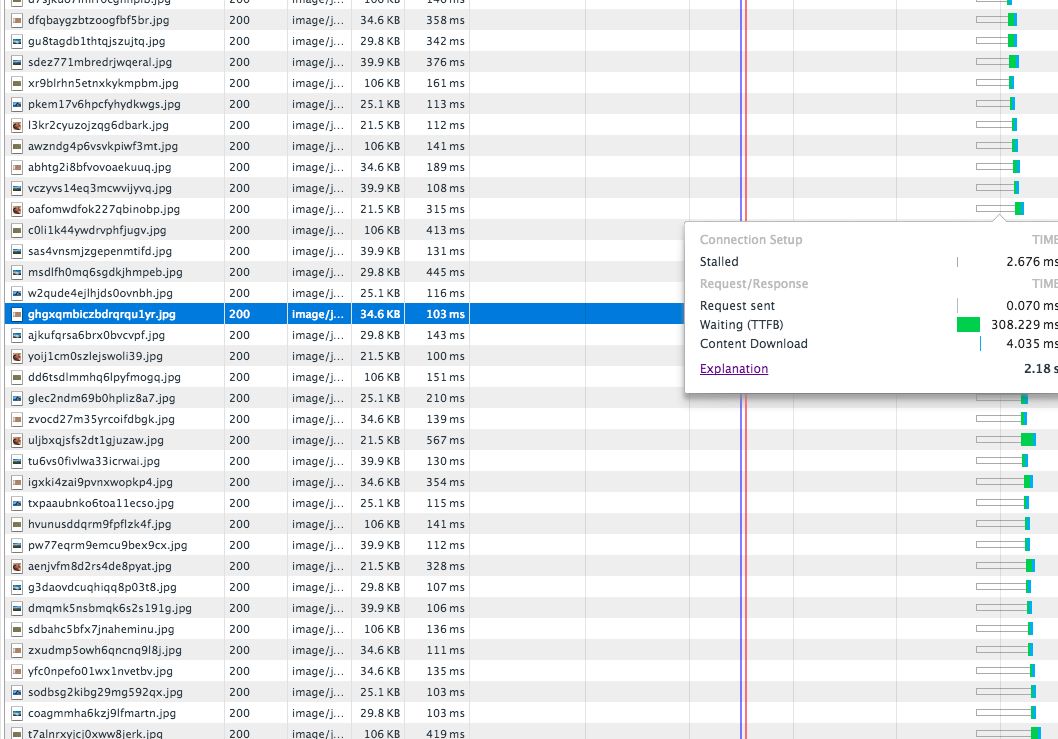Click the 413 ms time of c0li1k44ywdrvphfjugv.jpg

445,230
